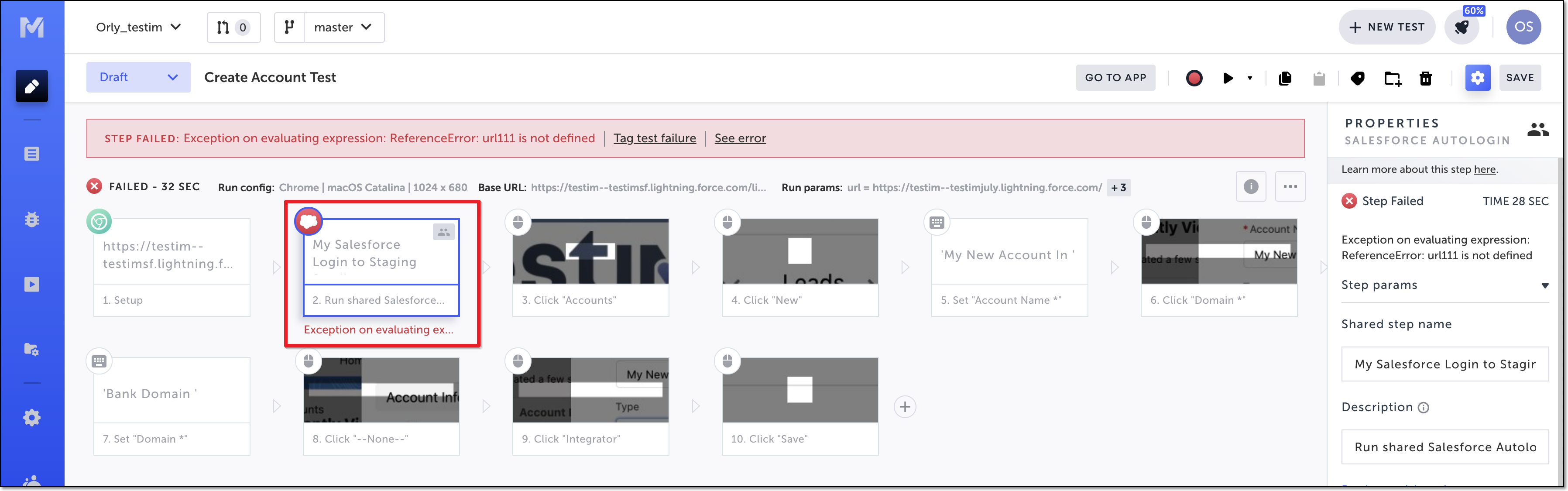Open run options arrow next to Play
The height and width of the screenshot is (491, 1568).
1250,78
